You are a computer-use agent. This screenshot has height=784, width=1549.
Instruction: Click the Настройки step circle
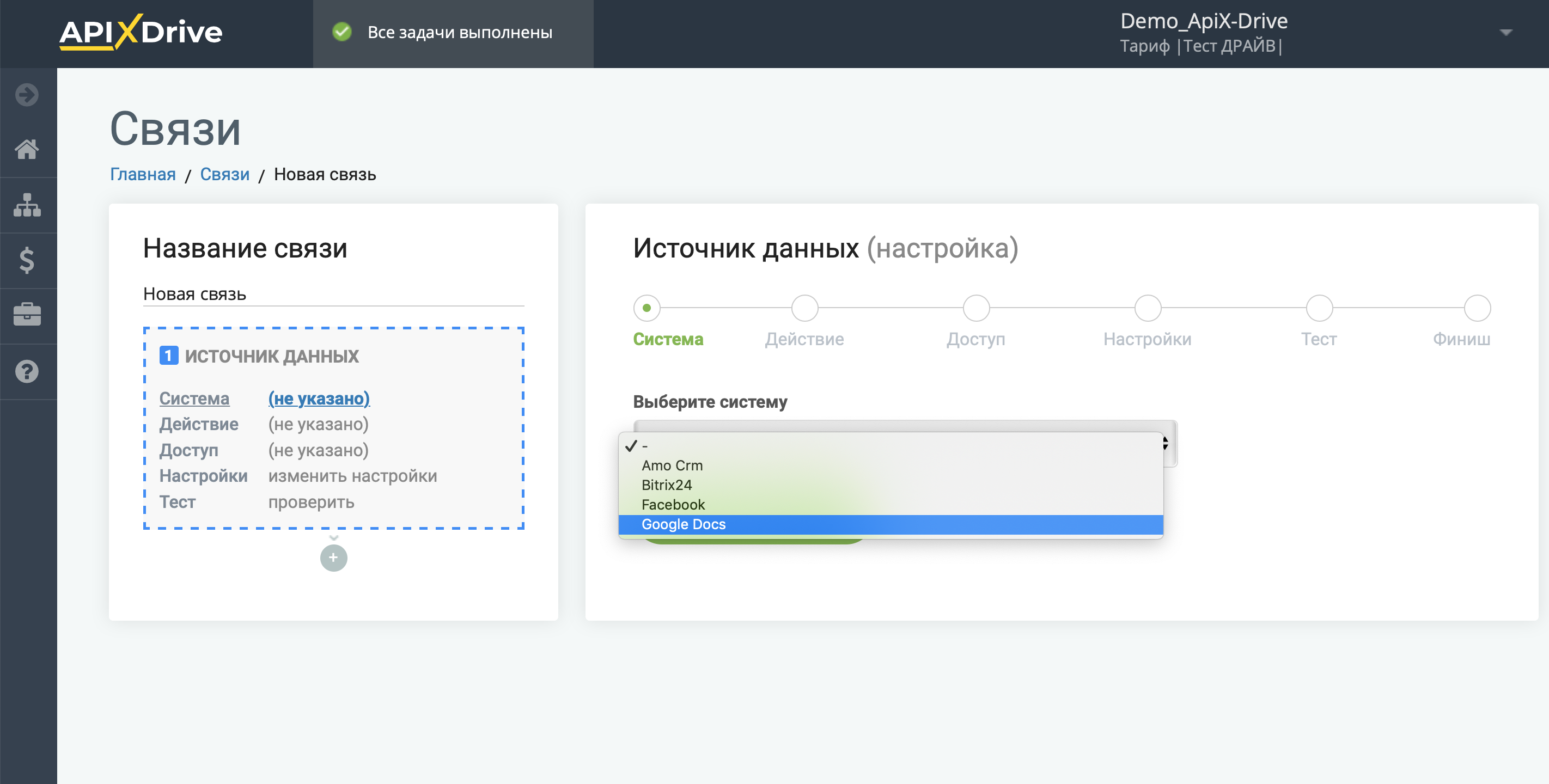[x=1148, y=308]
